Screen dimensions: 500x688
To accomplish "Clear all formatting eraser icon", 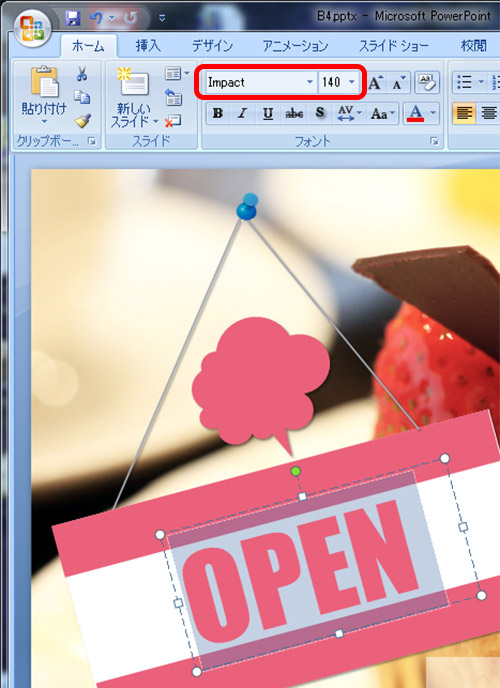I will [427, 82].
